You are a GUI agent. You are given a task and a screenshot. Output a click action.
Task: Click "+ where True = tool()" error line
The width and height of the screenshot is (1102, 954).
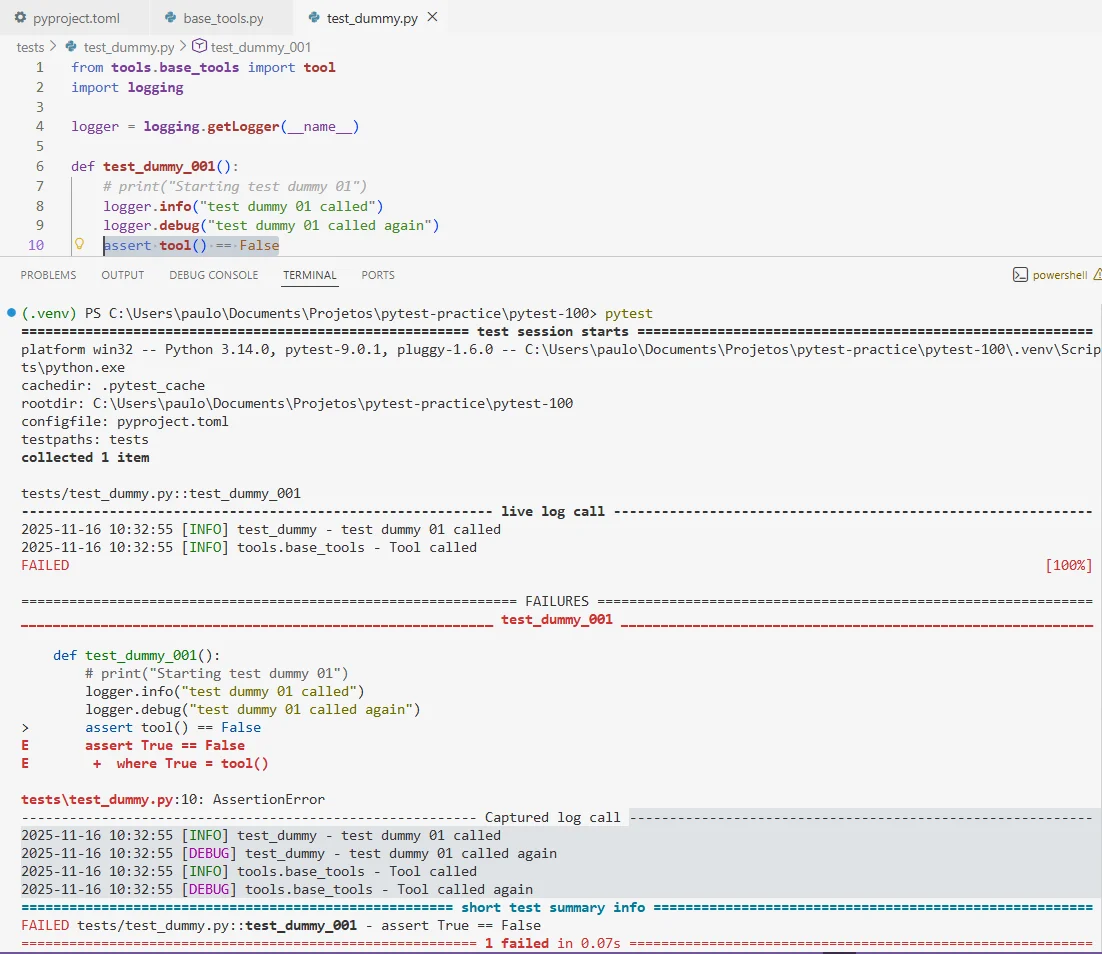pyautogui.click(x=180, y=763)
